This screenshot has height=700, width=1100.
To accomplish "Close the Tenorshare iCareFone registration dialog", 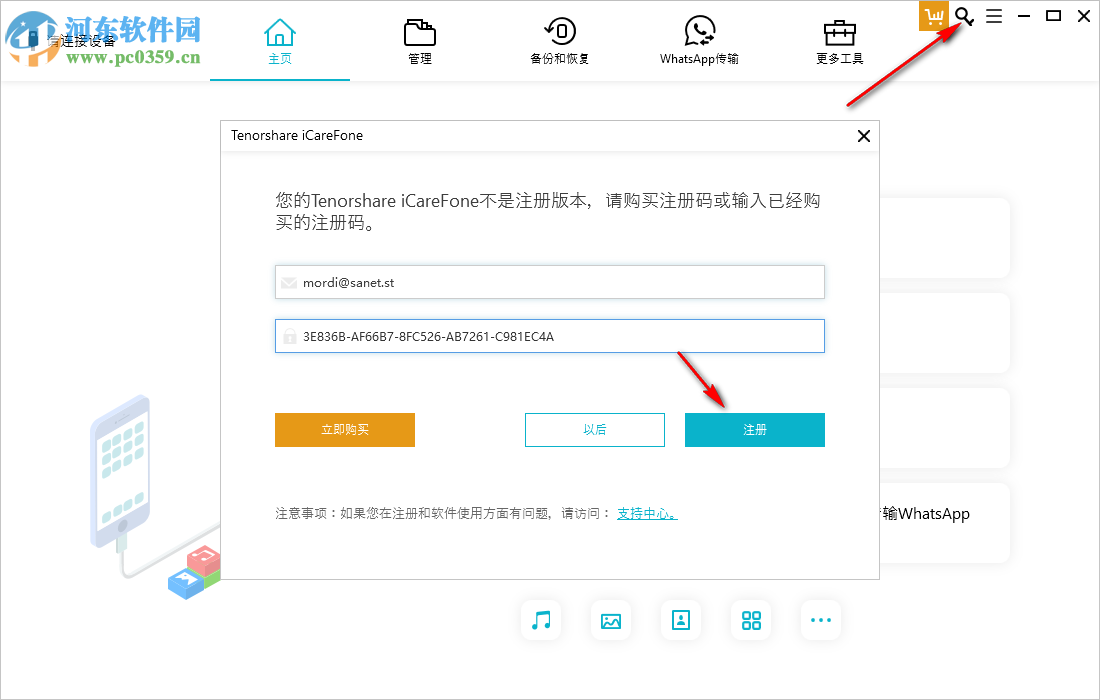I will 863,136.
